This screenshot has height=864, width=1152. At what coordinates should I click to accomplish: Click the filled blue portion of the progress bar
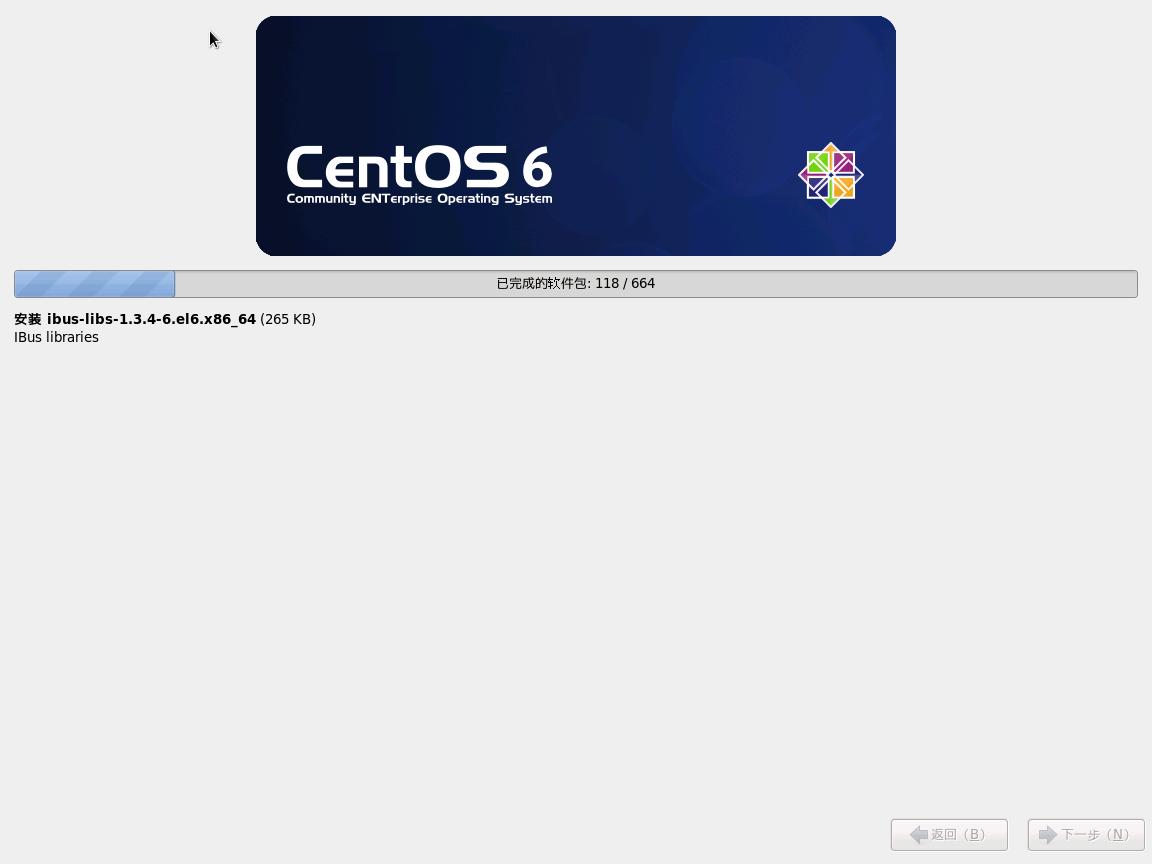click(x=94, y=283)
